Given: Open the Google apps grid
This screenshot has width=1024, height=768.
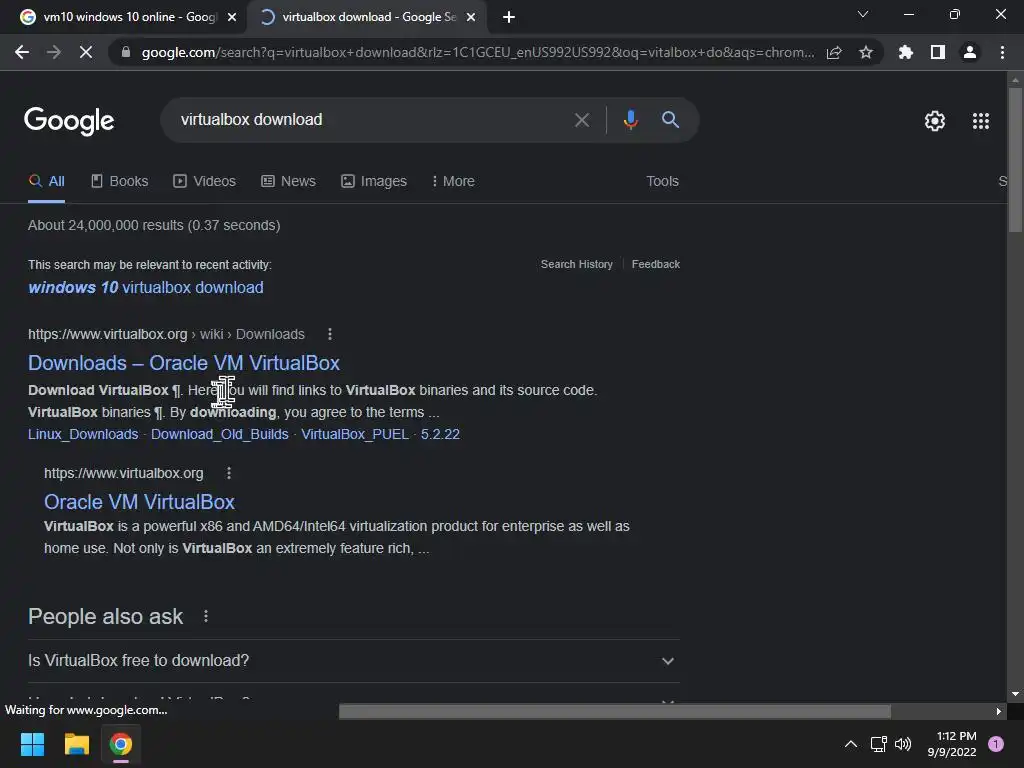Looking at the screenshot, I should point(981,121).
